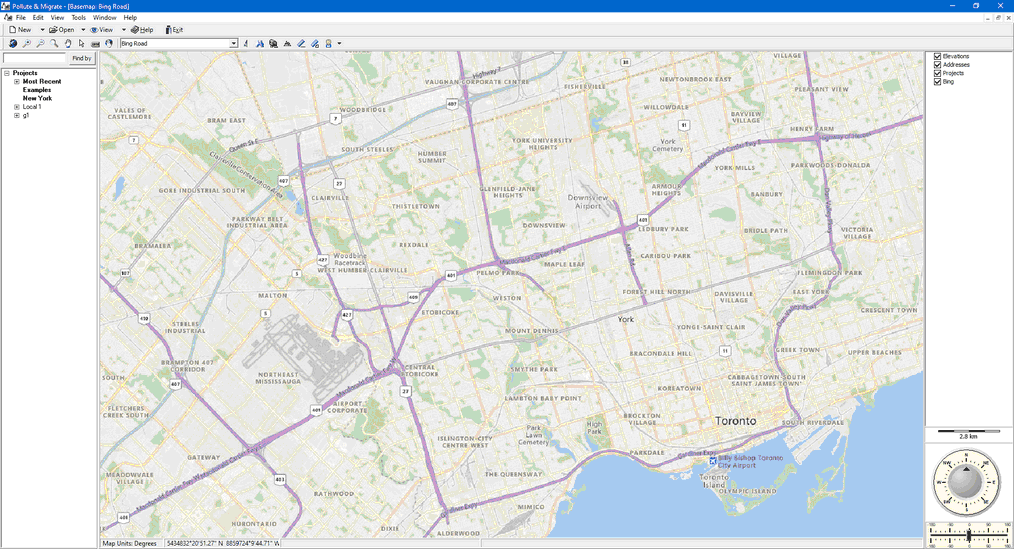1014x549 pixels.
Task: Open the Bing Road basemap dropdown
Action: pyautogui.click(x=234, y=44)
